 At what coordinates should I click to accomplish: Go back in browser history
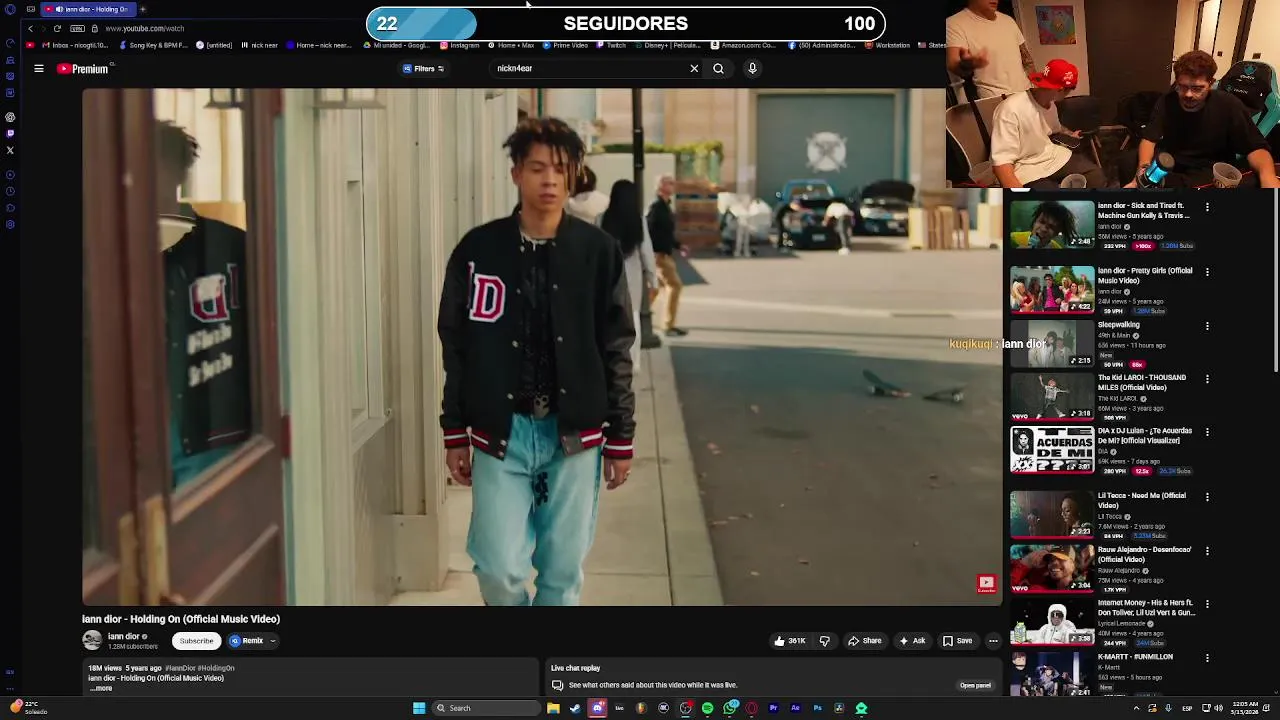point(30,28)
